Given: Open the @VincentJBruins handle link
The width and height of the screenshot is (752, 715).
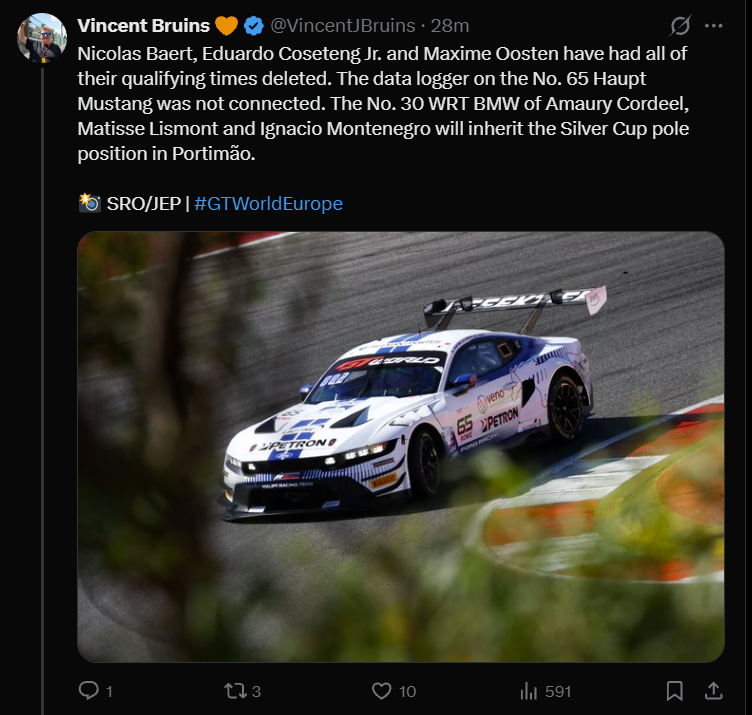Looking at the screenshot, I should click(342, 26).
